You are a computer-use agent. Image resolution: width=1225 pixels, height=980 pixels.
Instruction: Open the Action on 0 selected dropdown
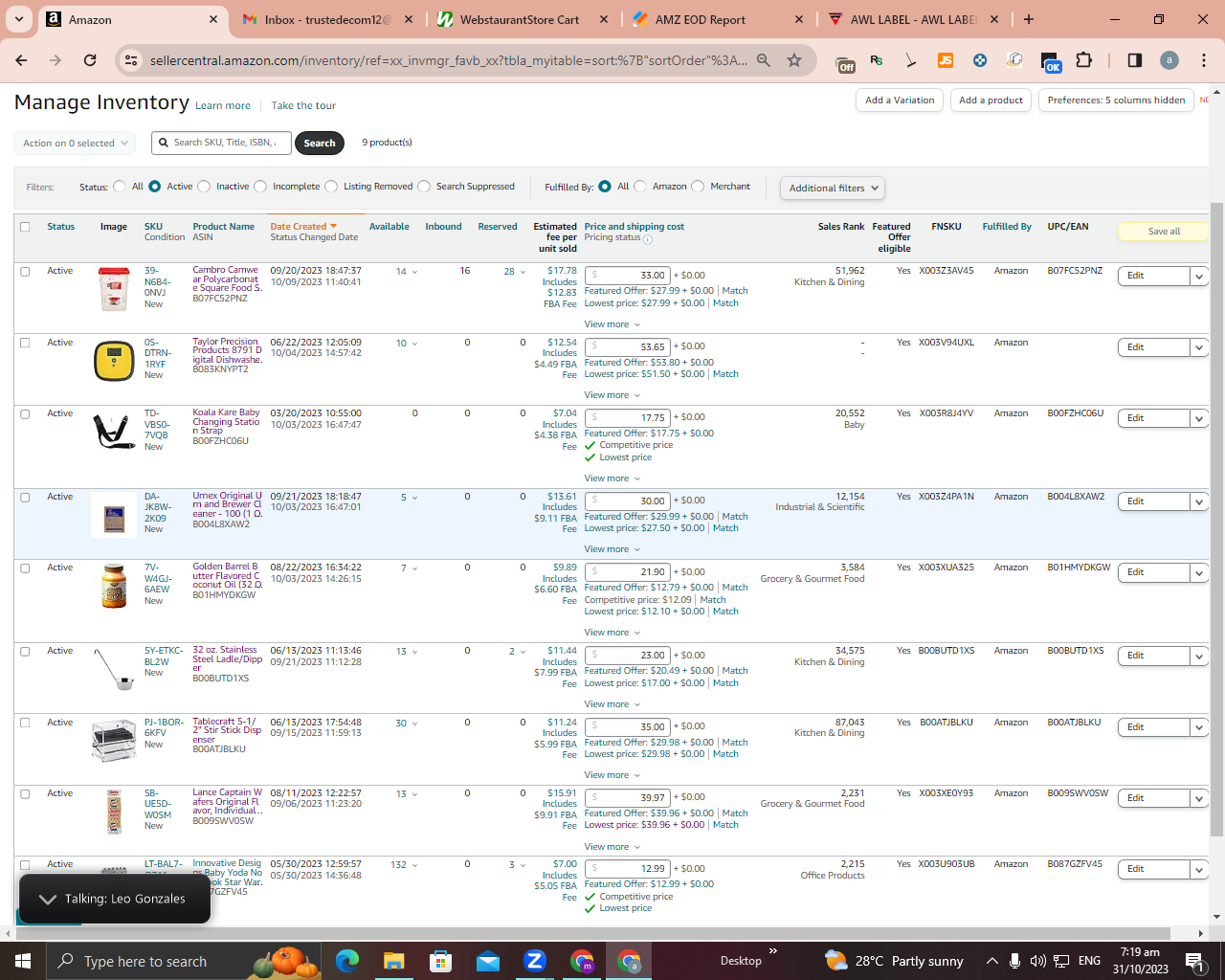point(75,143)
